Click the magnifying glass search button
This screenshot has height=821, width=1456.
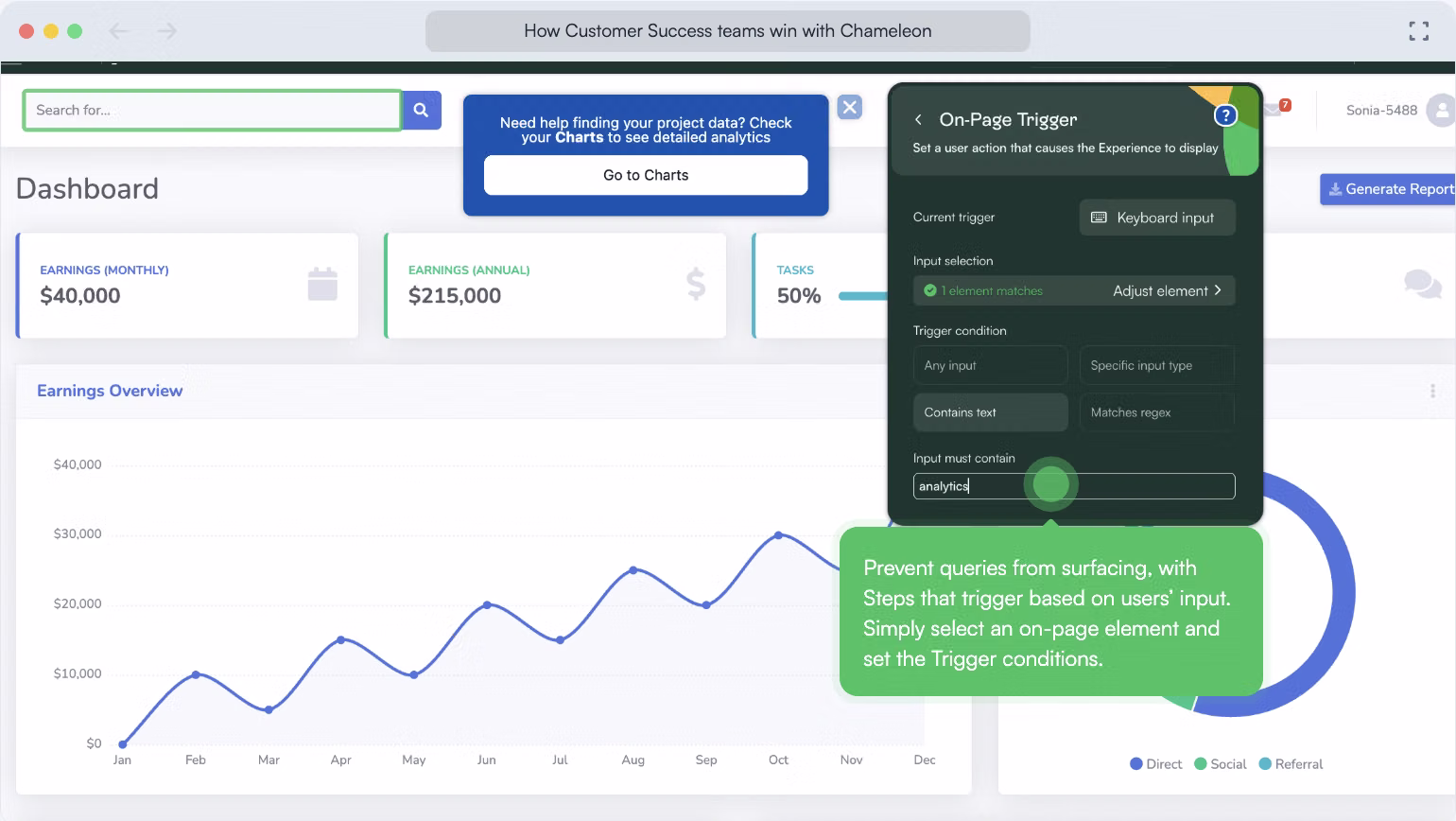tap(421, 111)
